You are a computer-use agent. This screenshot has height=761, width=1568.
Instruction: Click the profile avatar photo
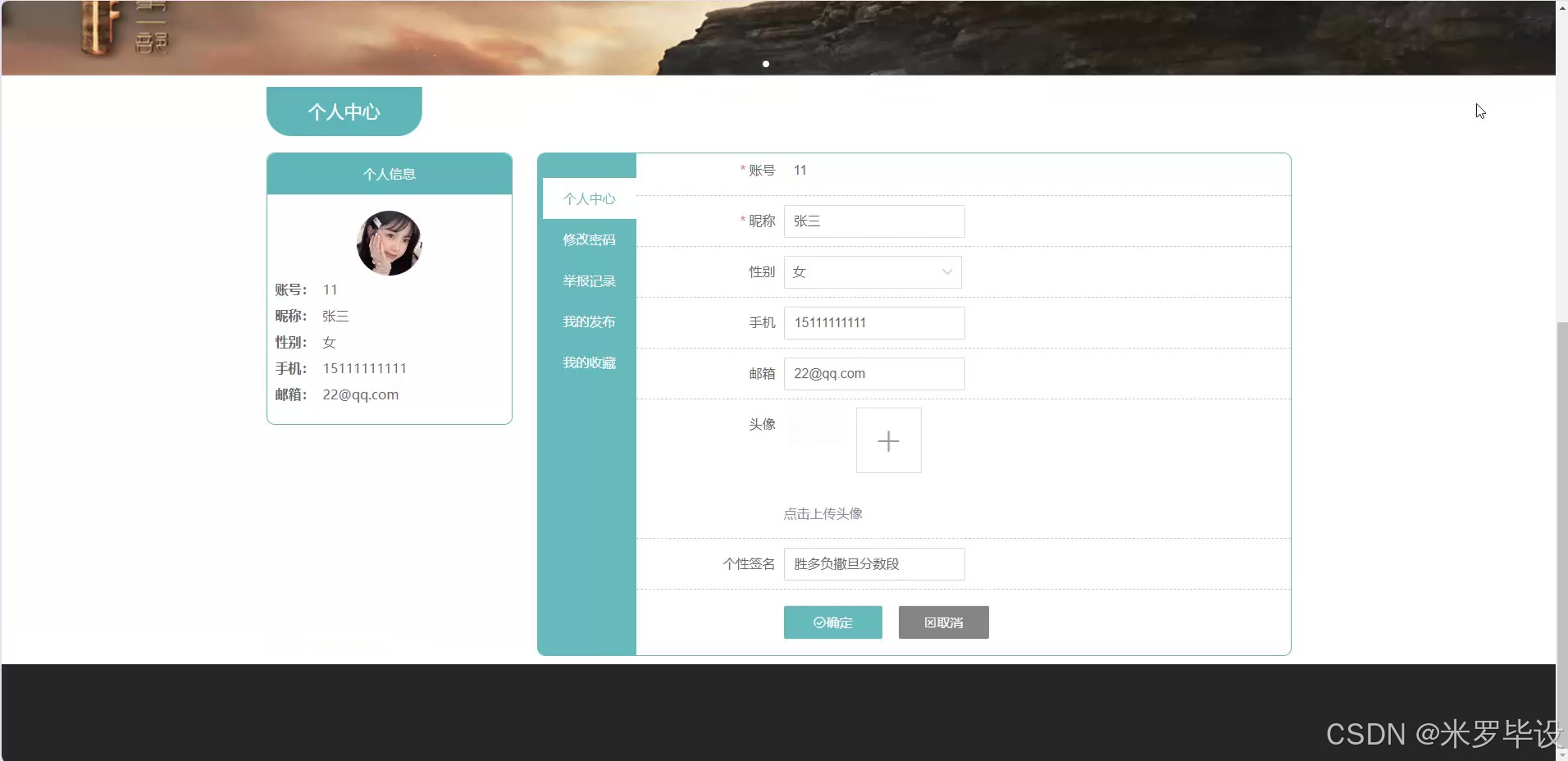click(x=390, y=243)
